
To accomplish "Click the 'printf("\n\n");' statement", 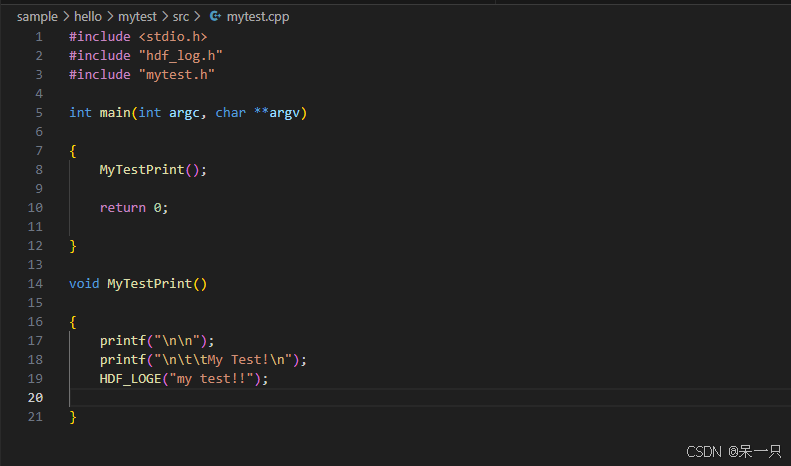I will [x=157, y=340].
